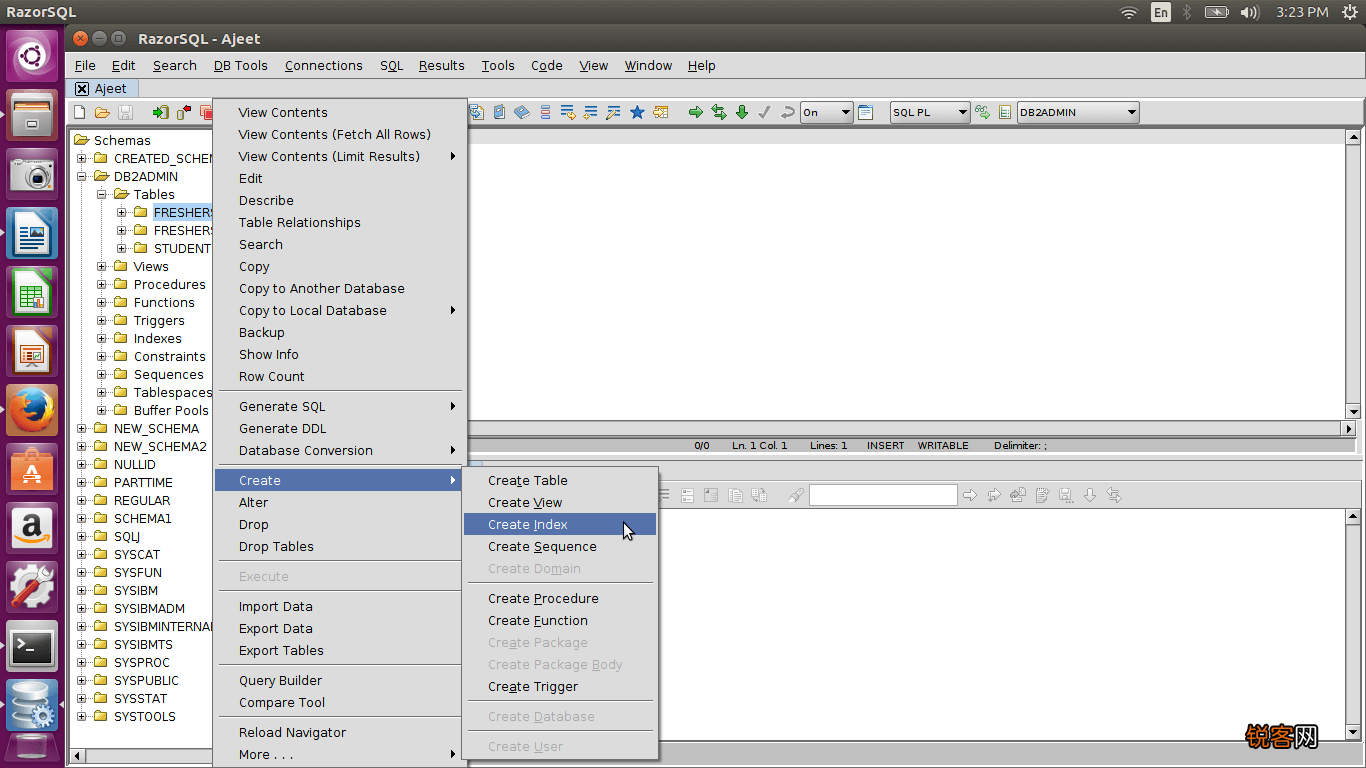The image size is (1366, 768).
Task: Click the Save floppy disk icon
Action: 126,113
